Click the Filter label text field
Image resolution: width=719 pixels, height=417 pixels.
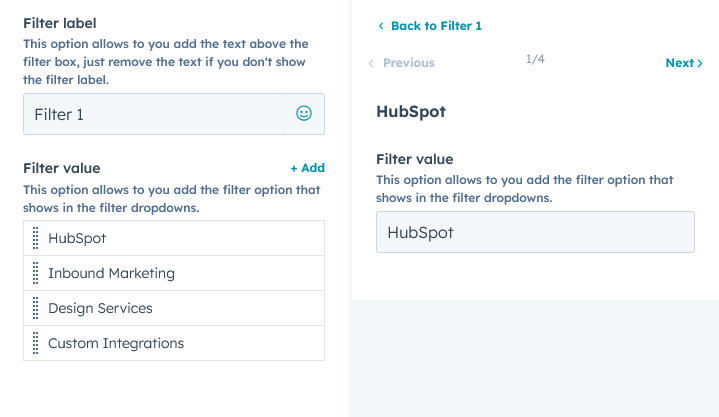(155, 114)
